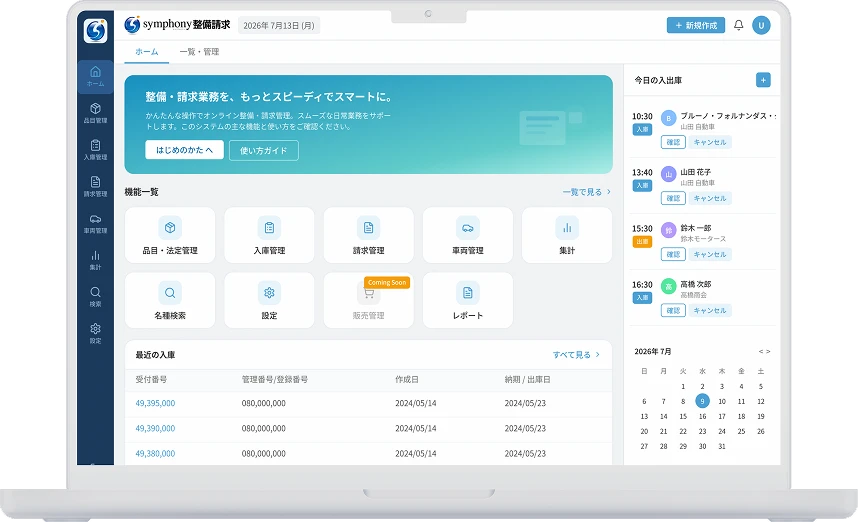This screenshot has height=522, width=858.
Task: Cancel 山田 花子's 13:40 appointment
Action: pyautogui.click(x=710, y=198)
